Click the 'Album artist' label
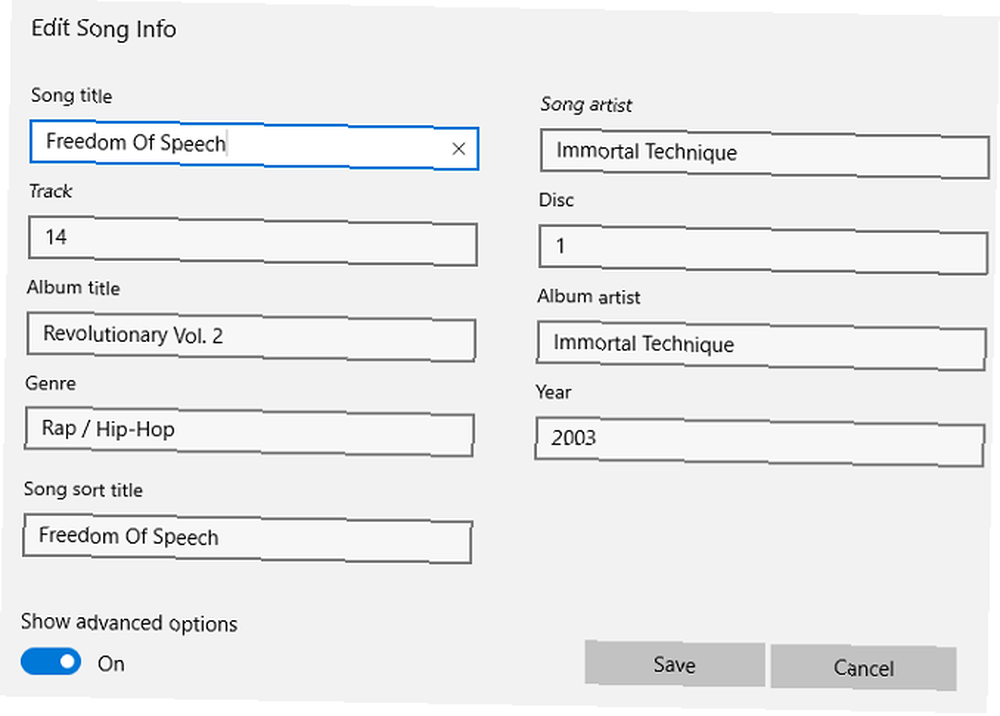 589,296
